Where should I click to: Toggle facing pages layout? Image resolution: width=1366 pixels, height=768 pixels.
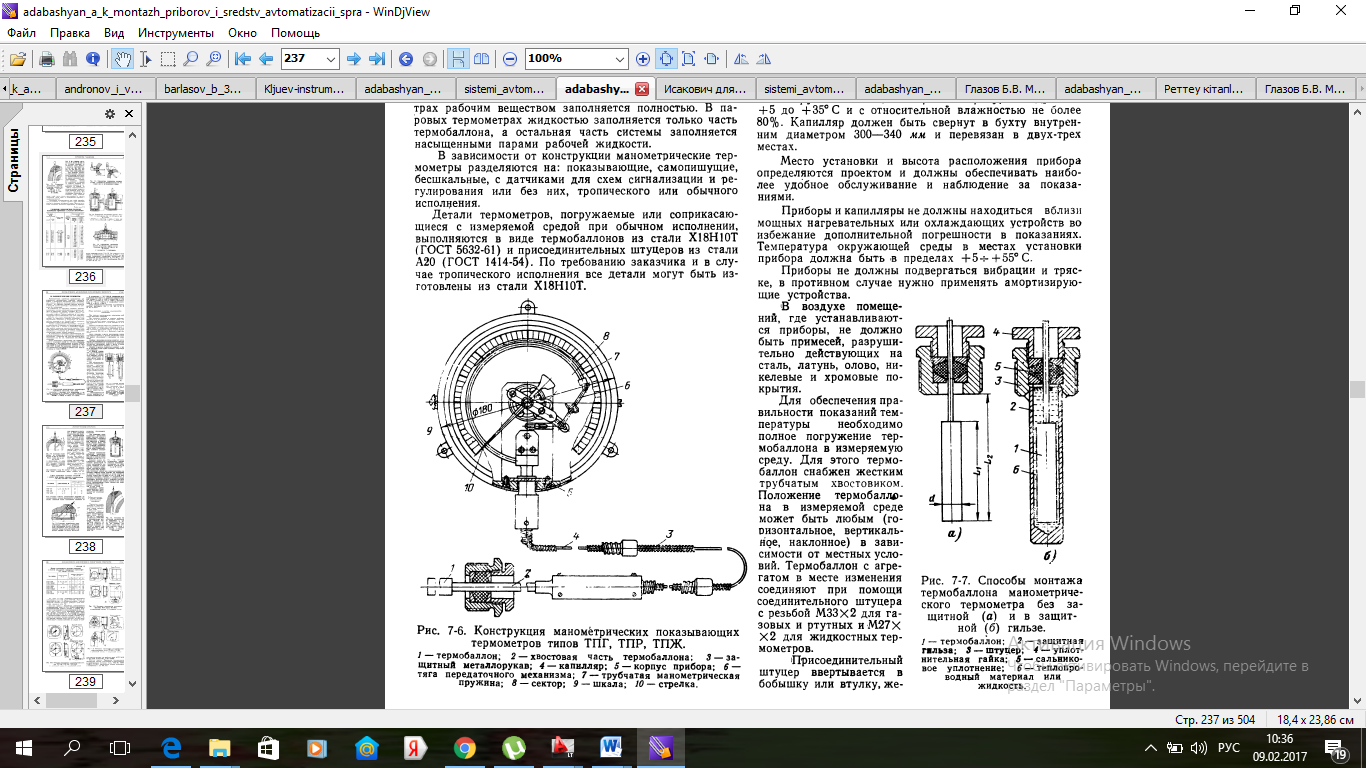click(481, 58)
